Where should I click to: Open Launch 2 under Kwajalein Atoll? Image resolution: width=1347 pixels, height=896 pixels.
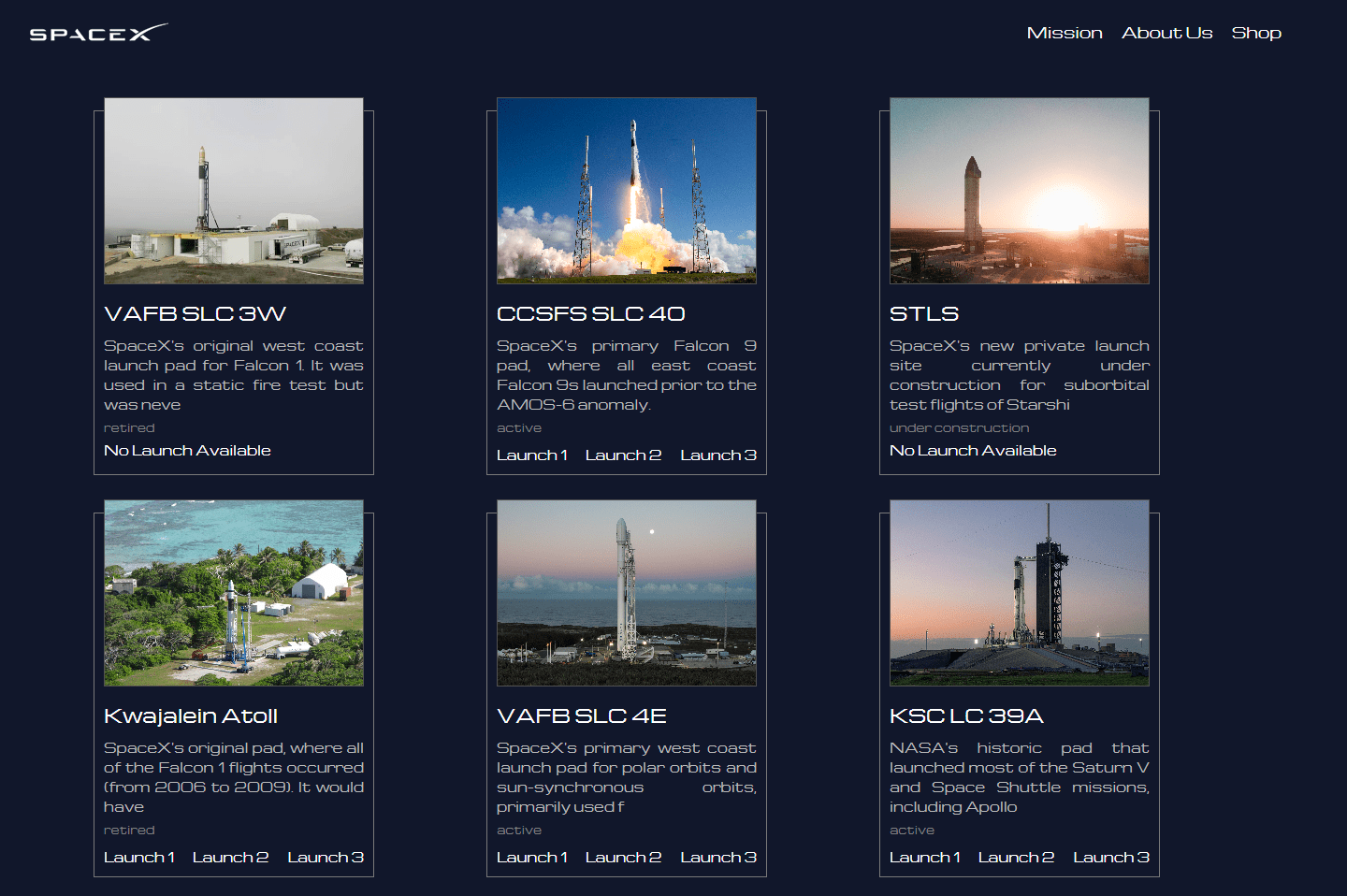[230, 857]
